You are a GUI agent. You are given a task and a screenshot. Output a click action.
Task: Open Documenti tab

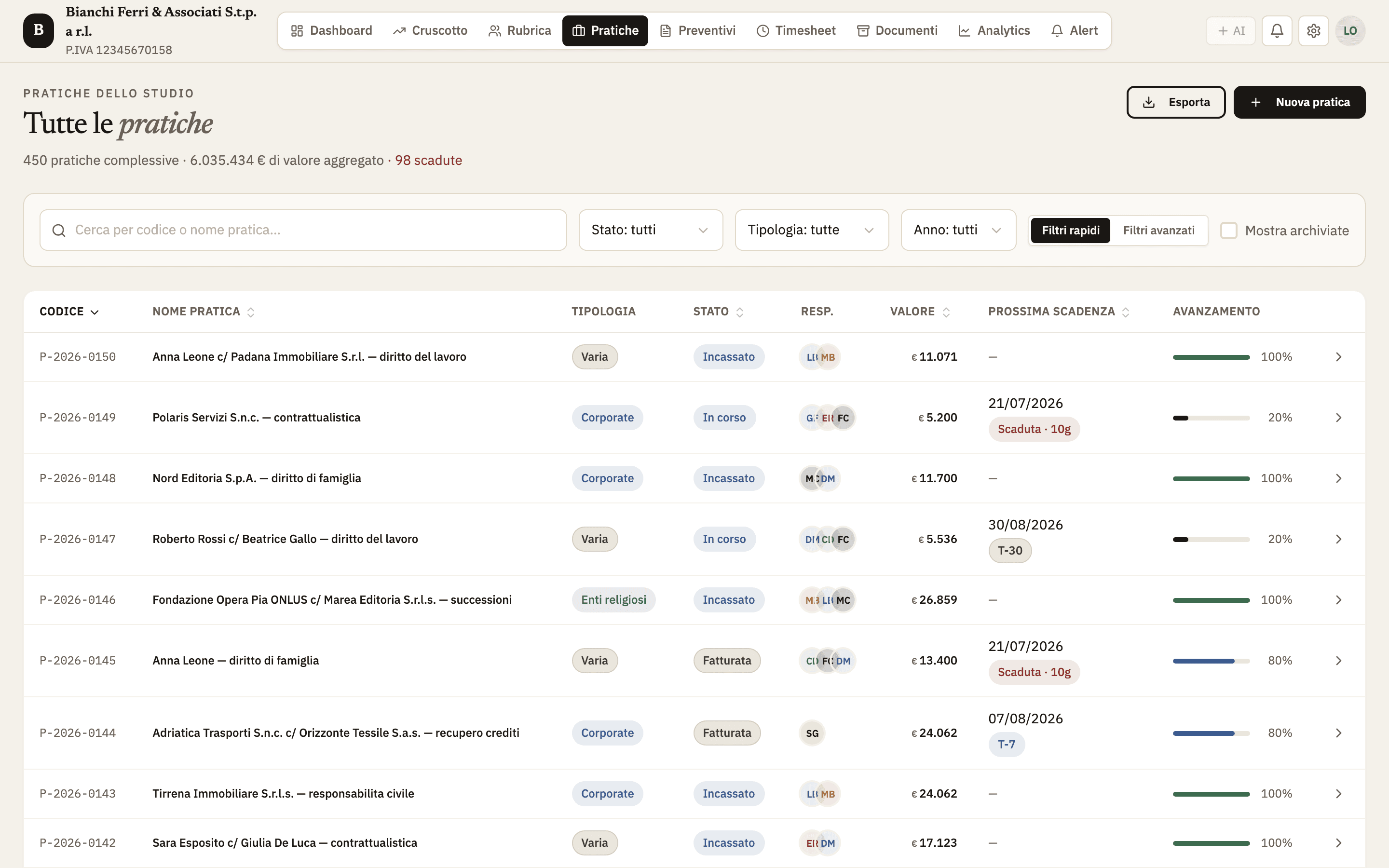coord(897,30)
